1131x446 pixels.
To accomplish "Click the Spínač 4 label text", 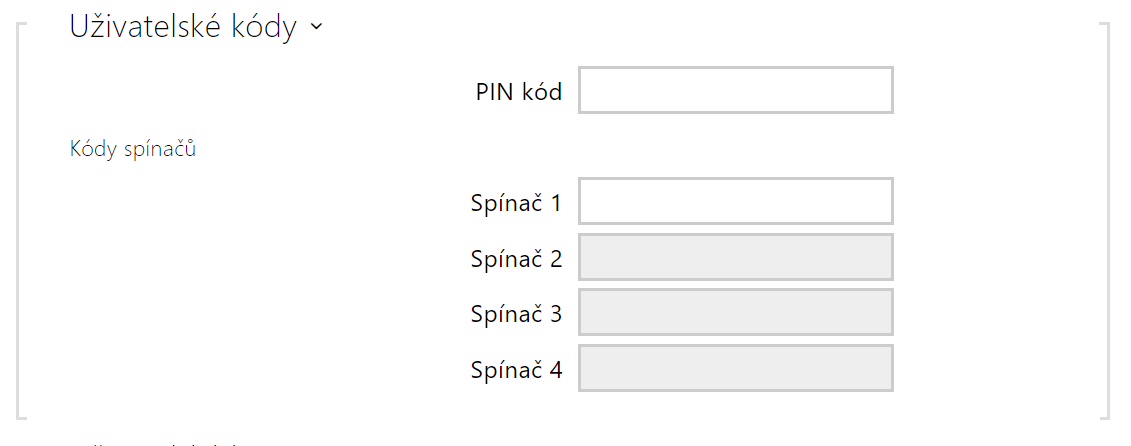I will [x=516, y=370].
